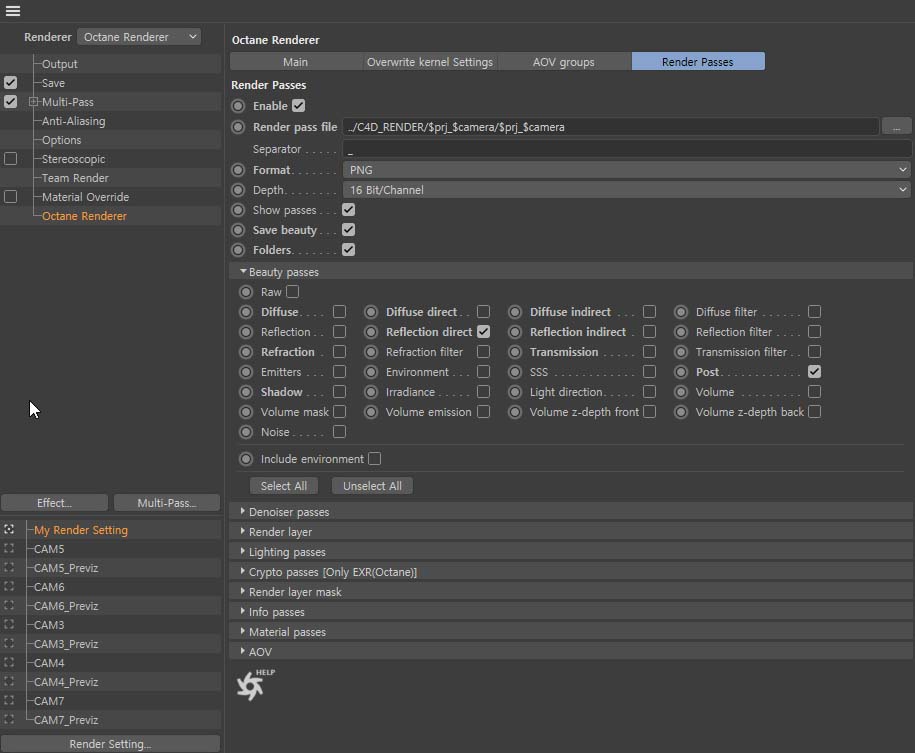
Task: Click the animation dot next to Format
Action: [x=238, y=170]
